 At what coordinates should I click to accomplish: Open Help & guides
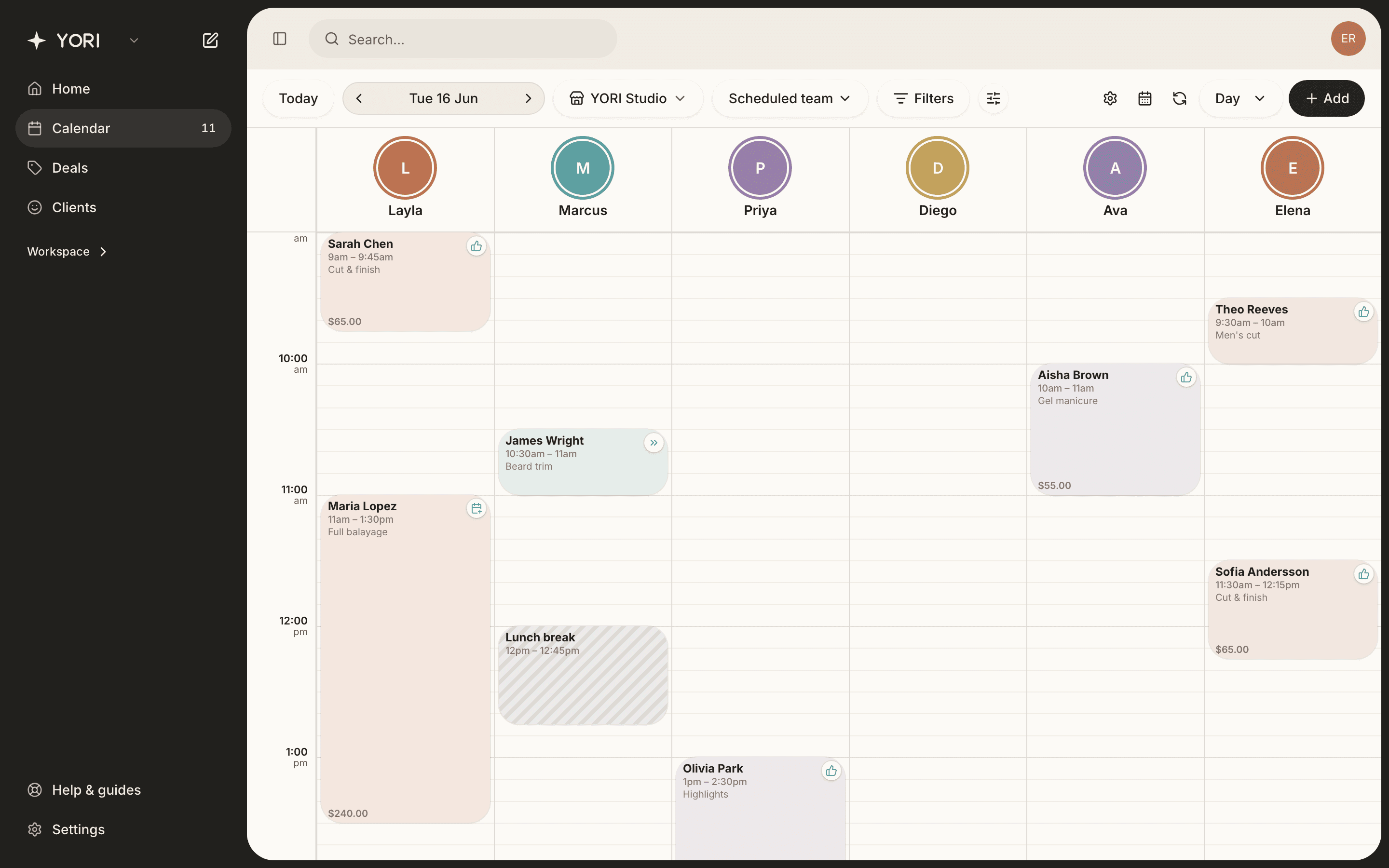(123, 790)
